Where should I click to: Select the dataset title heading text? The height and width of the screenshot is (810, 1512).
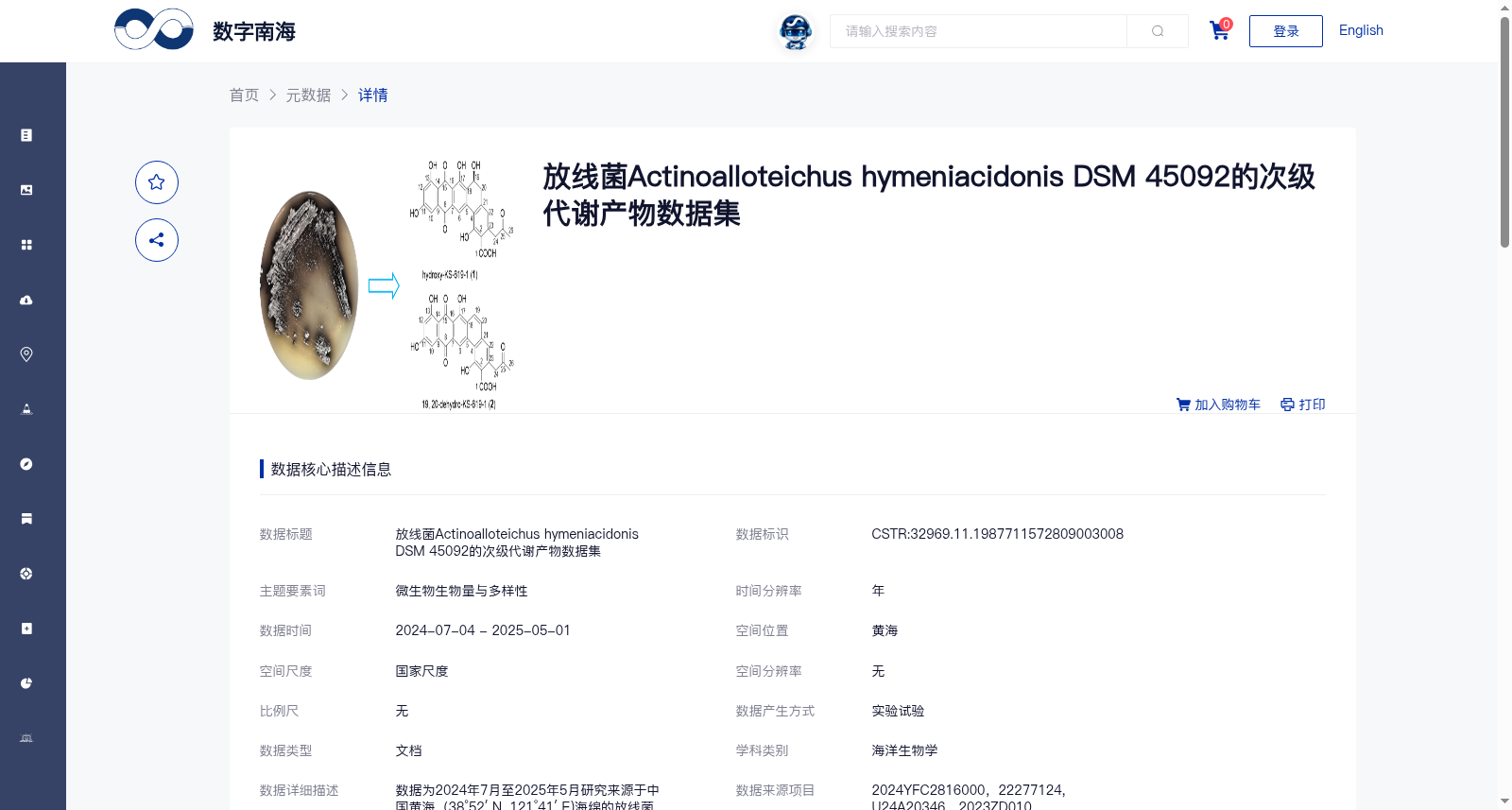point(929,195)
